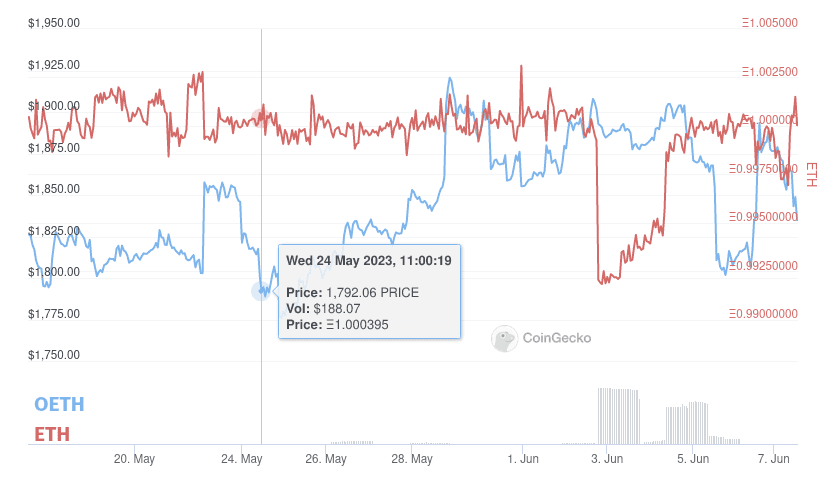Click the vertical ETH axis title
Image resolution: width=833 pixels, height=479 pixels.
[x=811, y=175]
